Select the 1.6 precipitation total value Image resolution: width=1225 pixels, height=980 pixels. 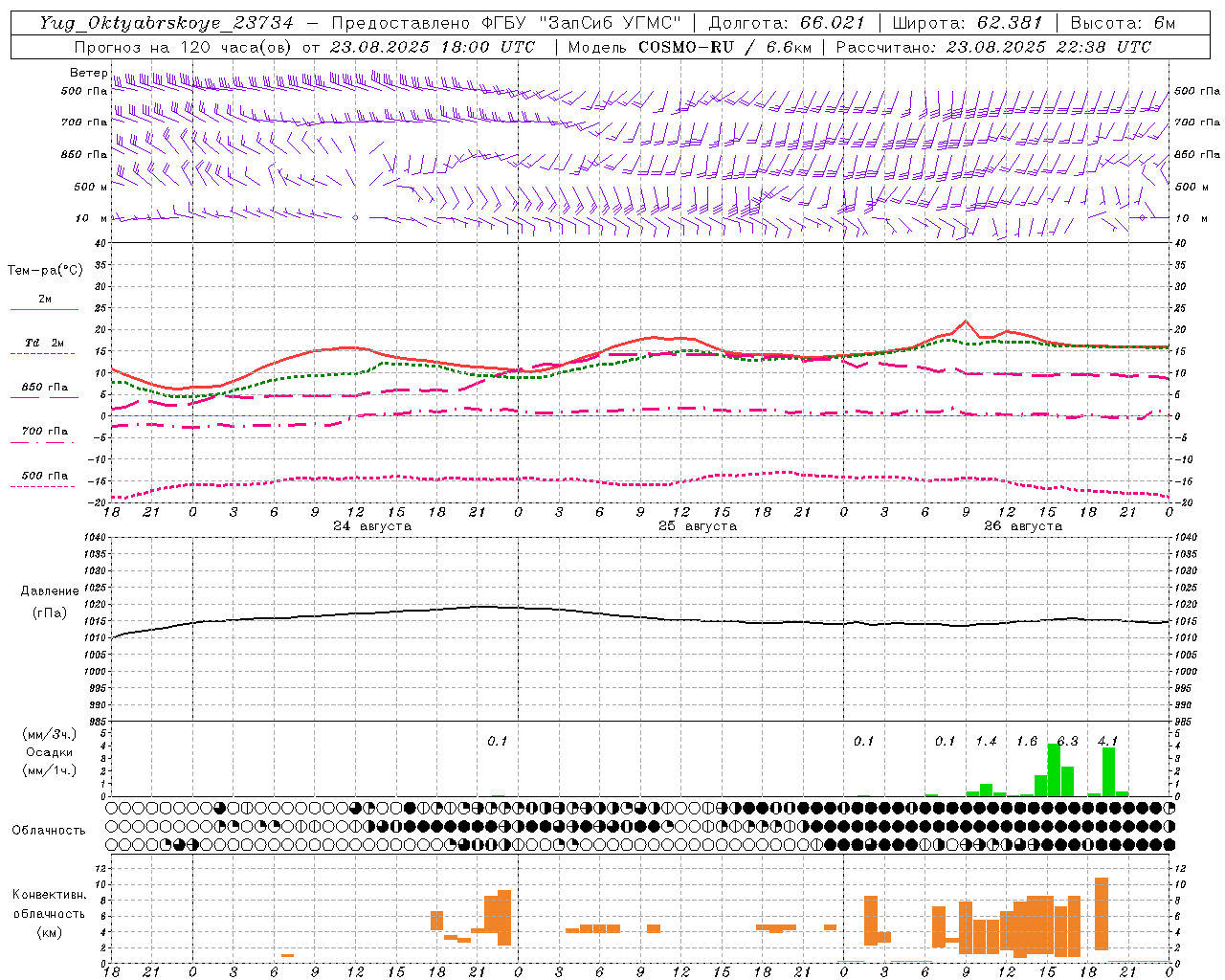pos(1027,741)
